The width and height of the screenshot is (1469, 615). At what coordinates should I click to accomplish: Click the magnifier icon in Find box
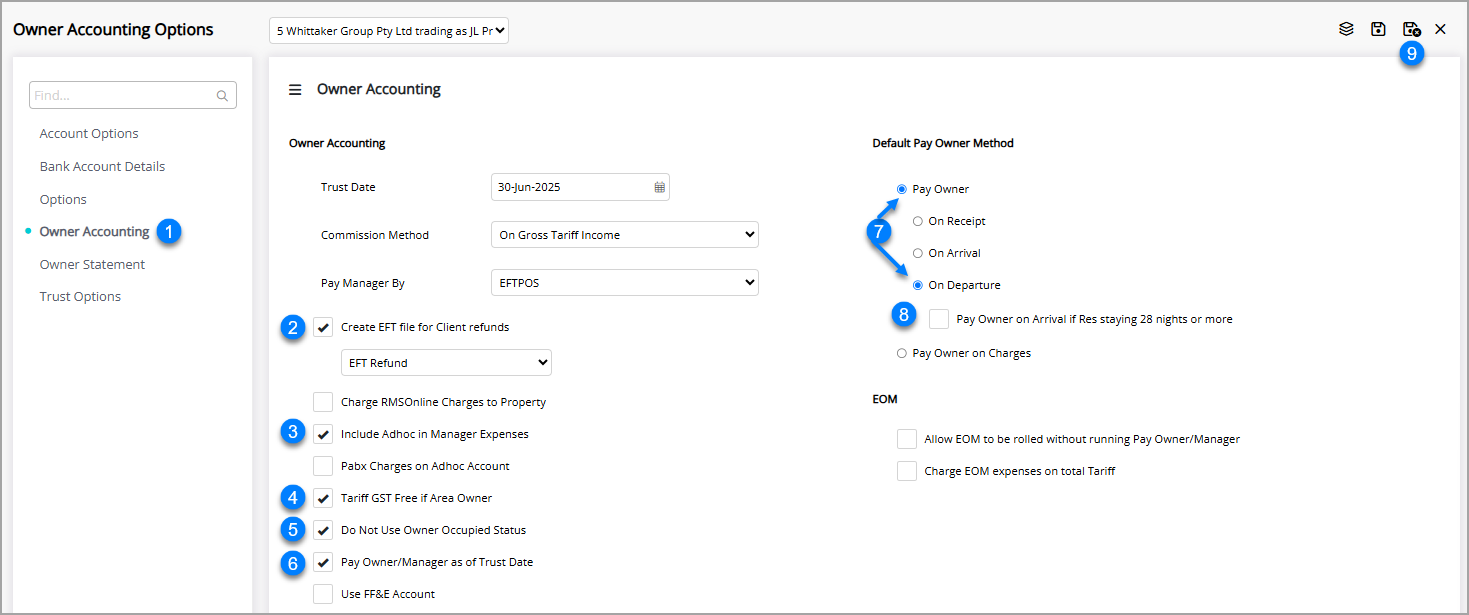pyautogui.click(x=222, y=96)
